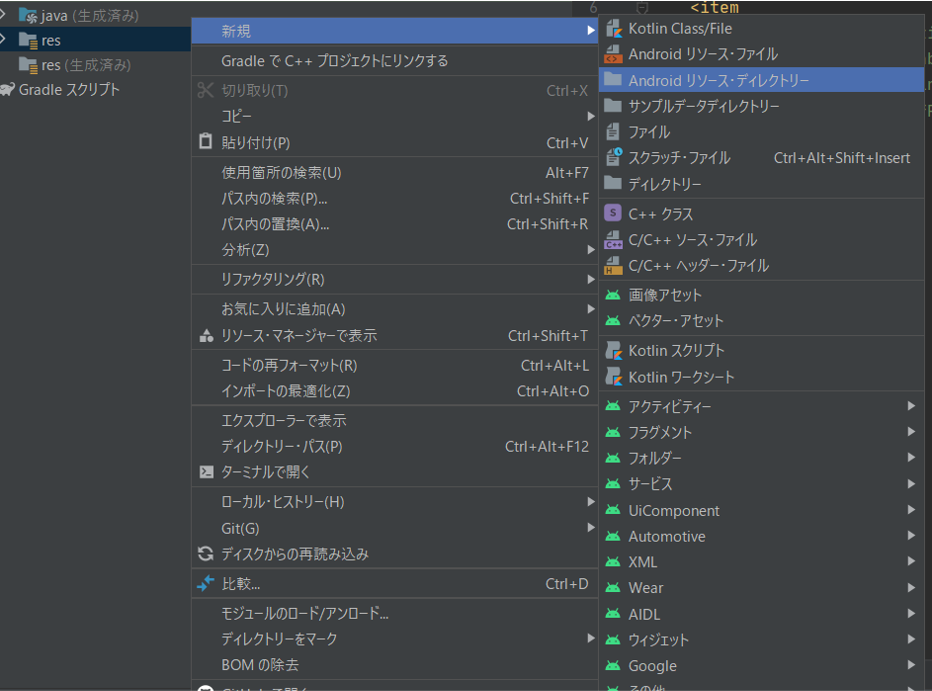Expand the UiComponent submenu arrow
Viewport: 932px width, 691px height.
(911, 510)
